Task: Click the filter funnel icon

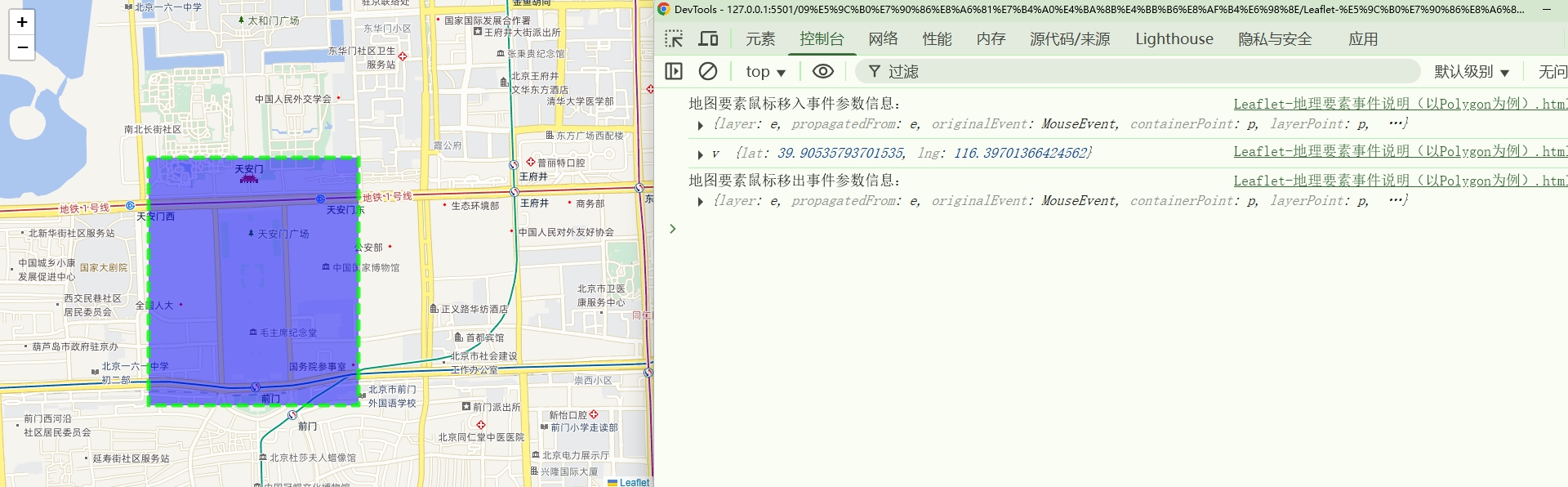Action: pyautogui.click(x=875, y=71)
